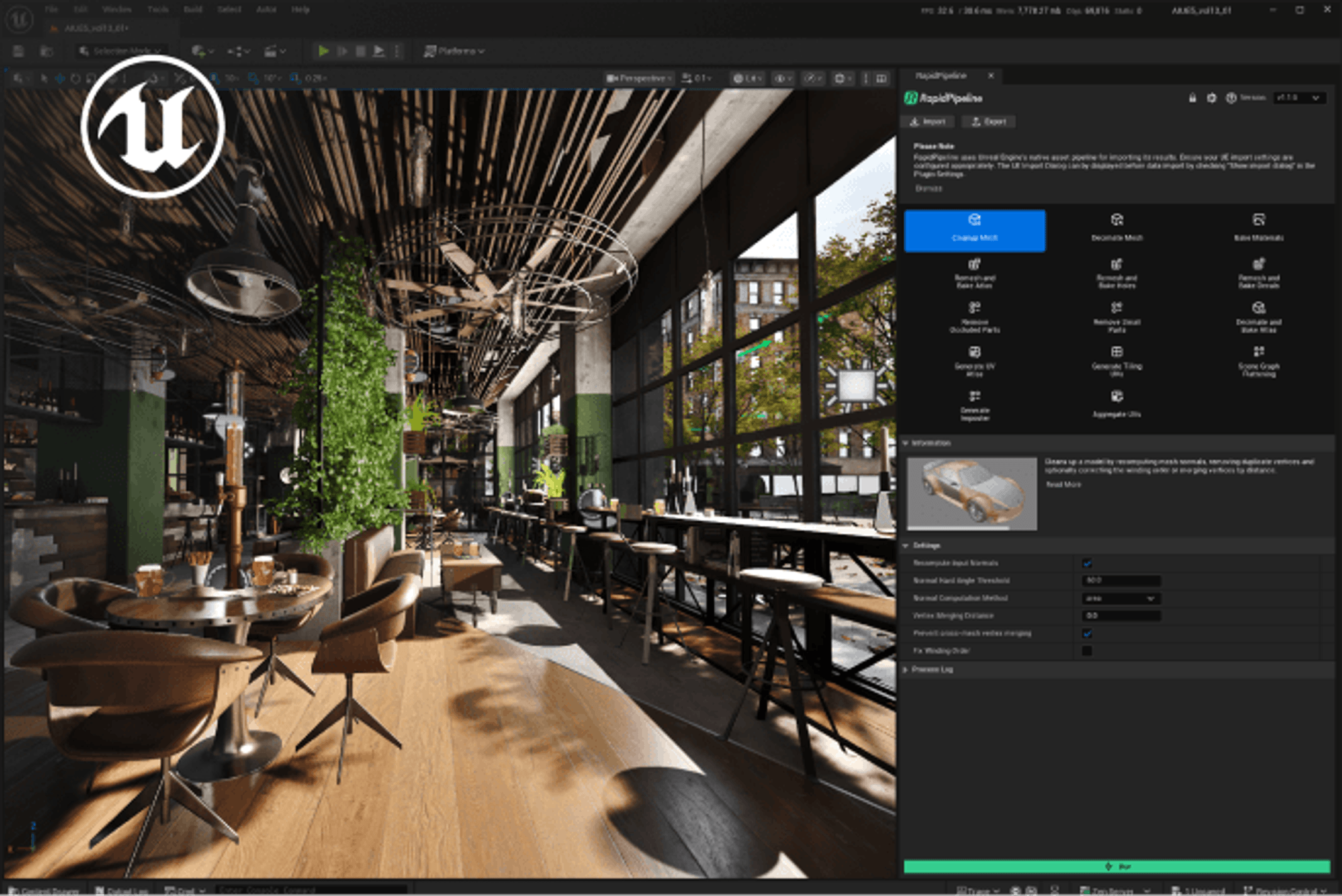Click the RapidPipeline settings gear icon
The image size is (1342, 896).
1211,98
